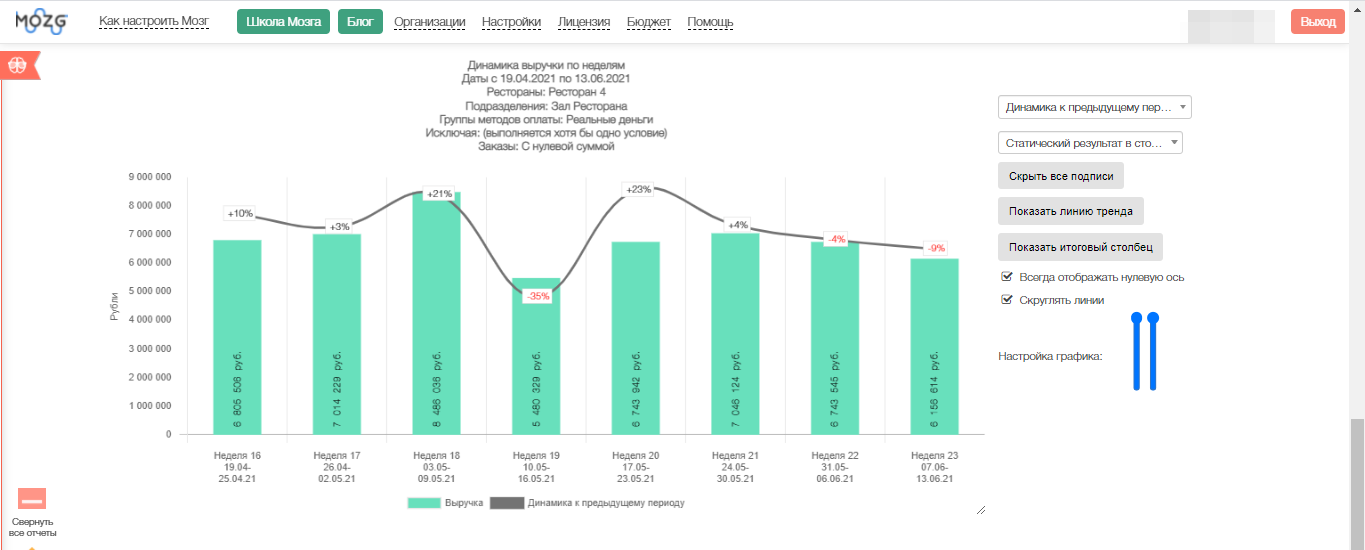1365x550 pixels.
Task: Toggle the Динамика к предыдущему периоду legend swatch
Action: pos(506,503)
